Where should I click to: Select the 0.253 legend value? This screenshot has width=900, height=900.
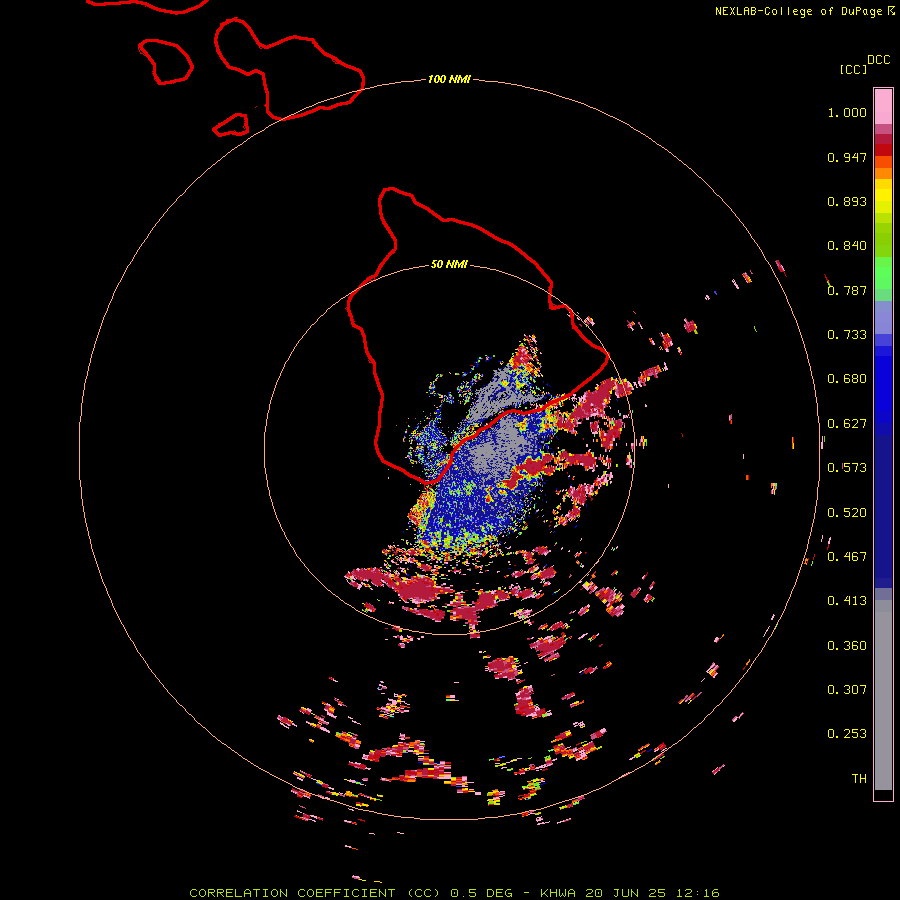point(847,734)
